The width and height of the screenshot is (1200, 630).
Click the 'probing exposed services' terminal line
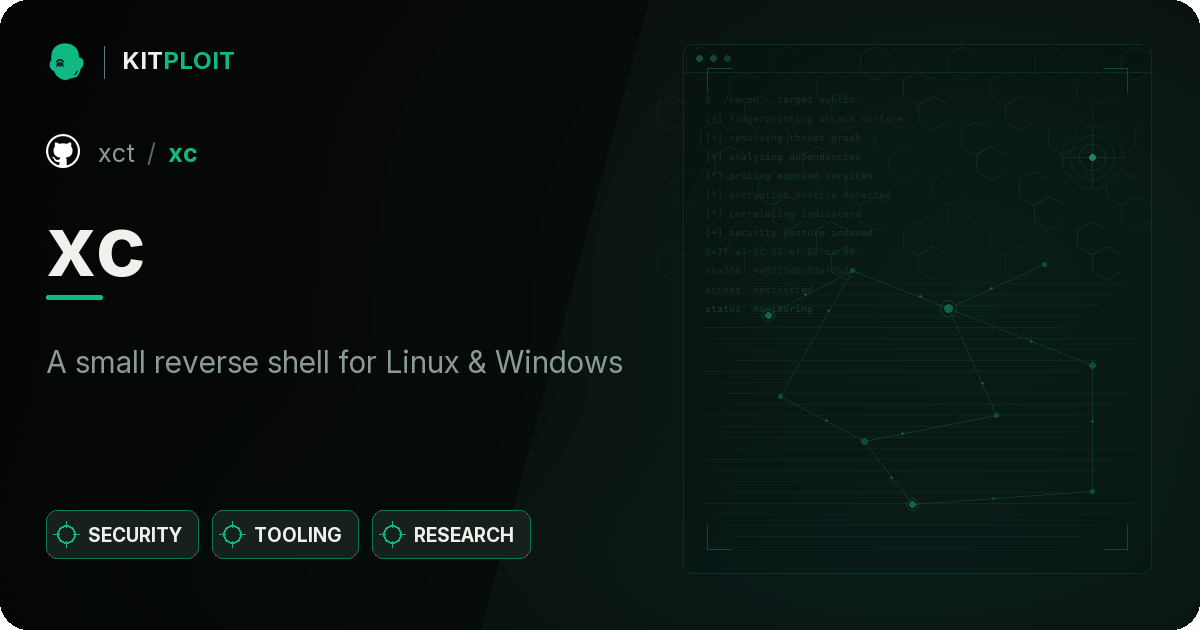pos(789,176)
